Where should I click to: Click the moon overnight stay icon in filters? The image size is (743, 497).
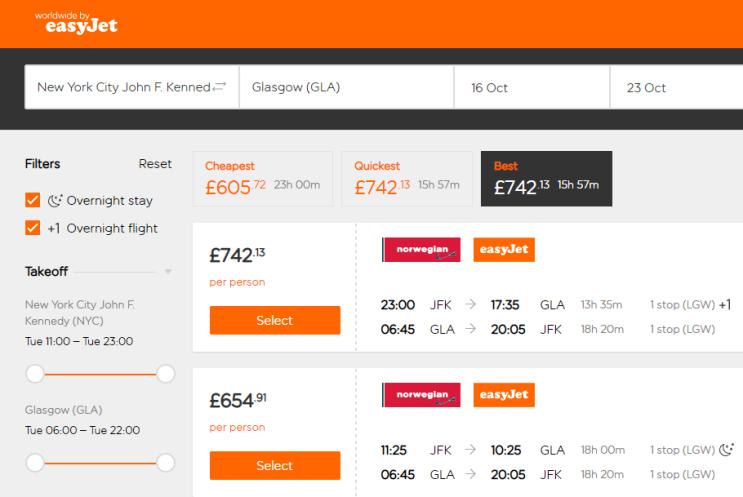point(55,200)
